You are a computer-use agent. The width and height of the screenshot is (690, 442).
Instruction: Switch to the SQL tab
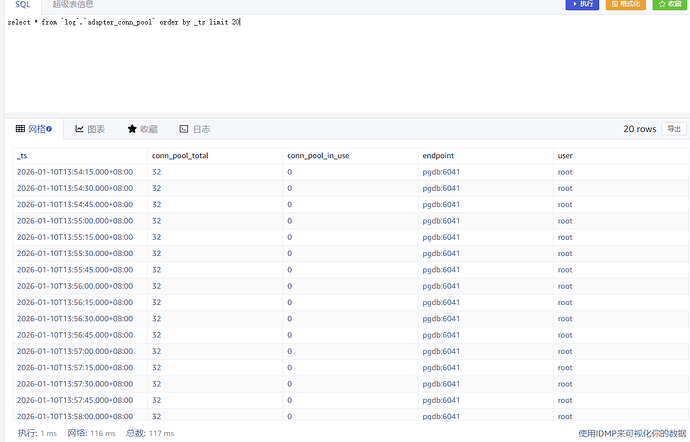coord(22,5)
